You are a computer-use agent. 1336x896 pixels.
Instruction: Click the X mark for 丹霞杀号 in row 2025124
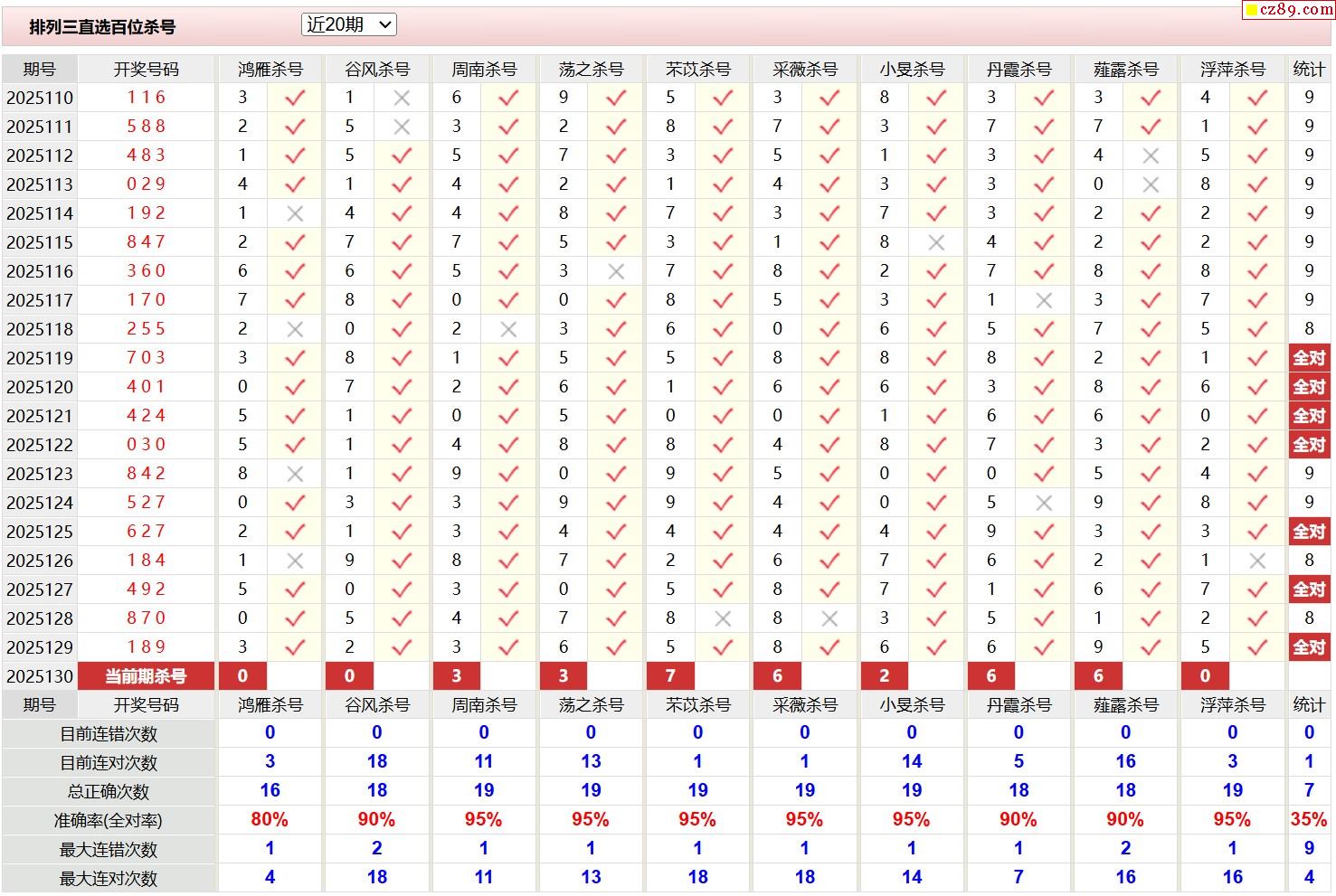coord(1044,503)
